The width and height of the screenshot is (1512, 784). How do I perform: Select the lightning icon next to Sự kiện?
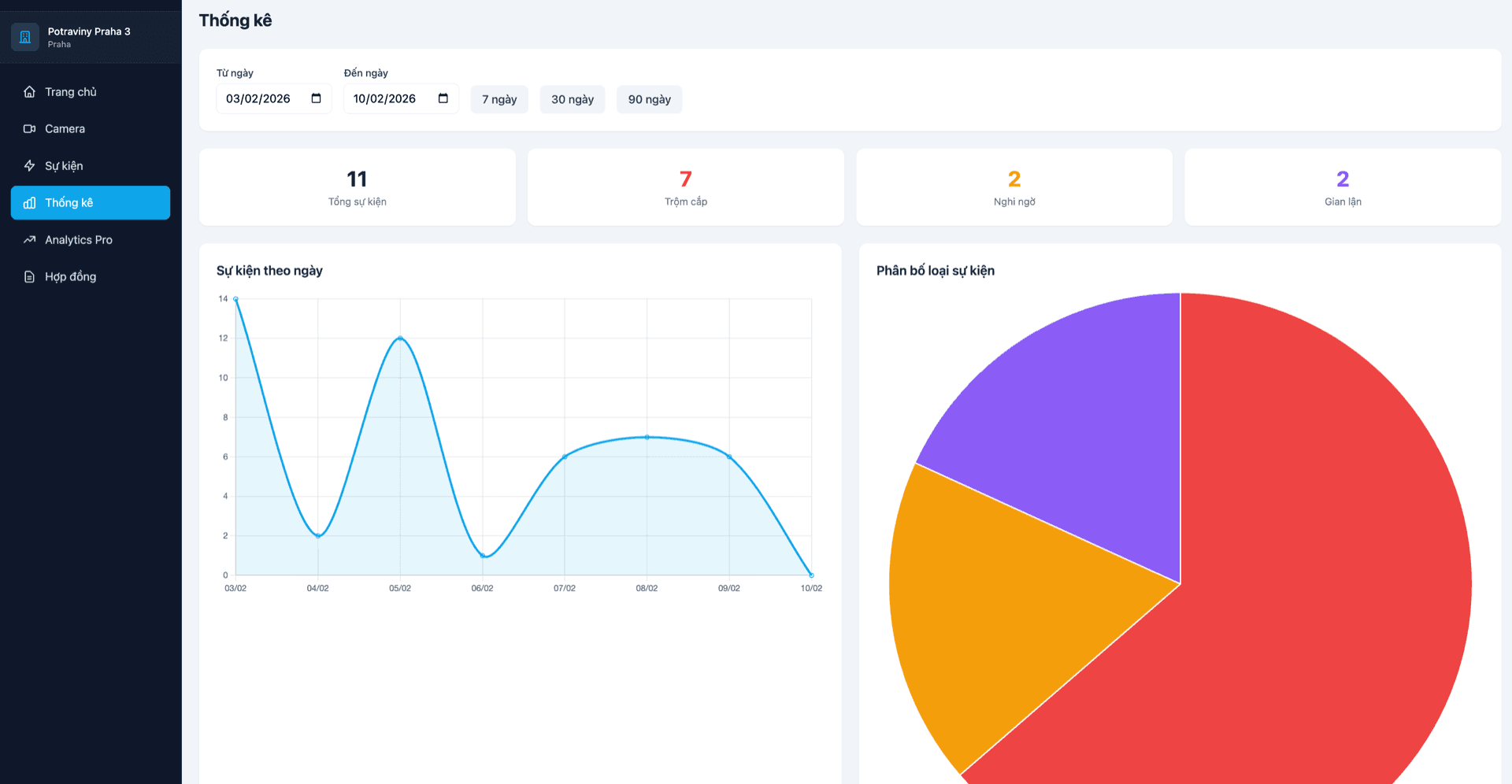point(29,165)
